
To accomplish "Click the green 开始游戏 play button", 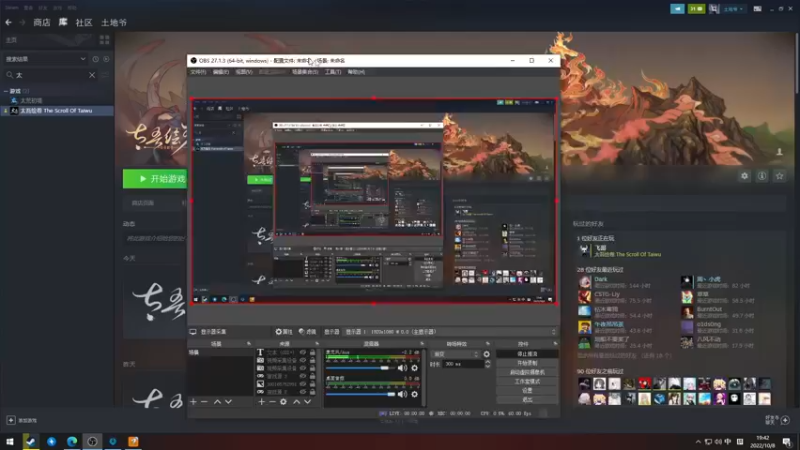I will (x=155, y=179).
